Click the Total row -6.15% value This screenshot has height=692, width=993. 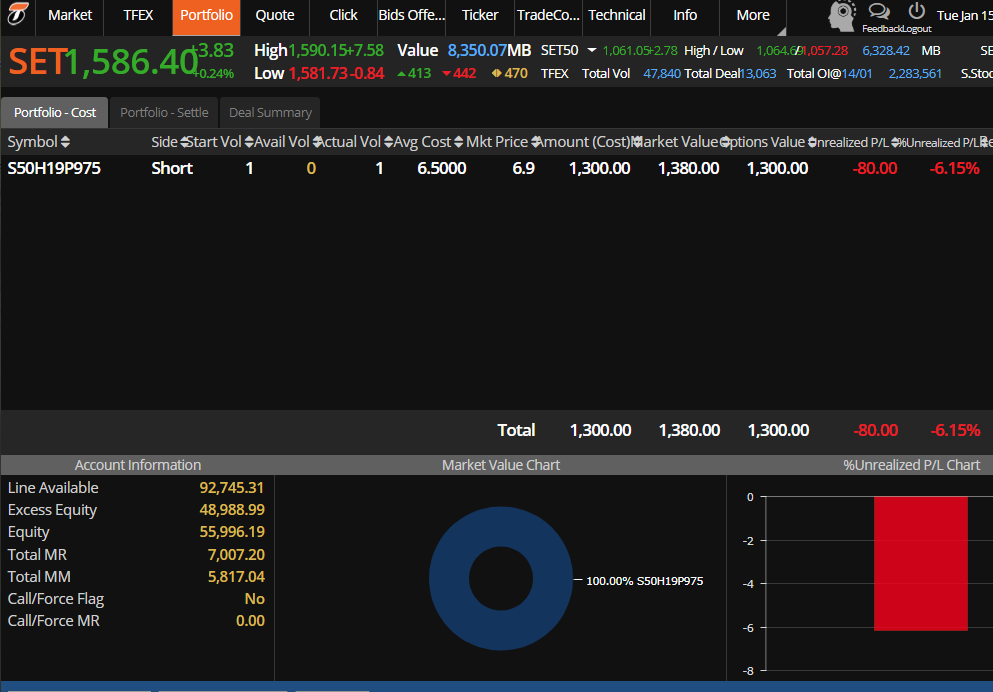point(956,431)
